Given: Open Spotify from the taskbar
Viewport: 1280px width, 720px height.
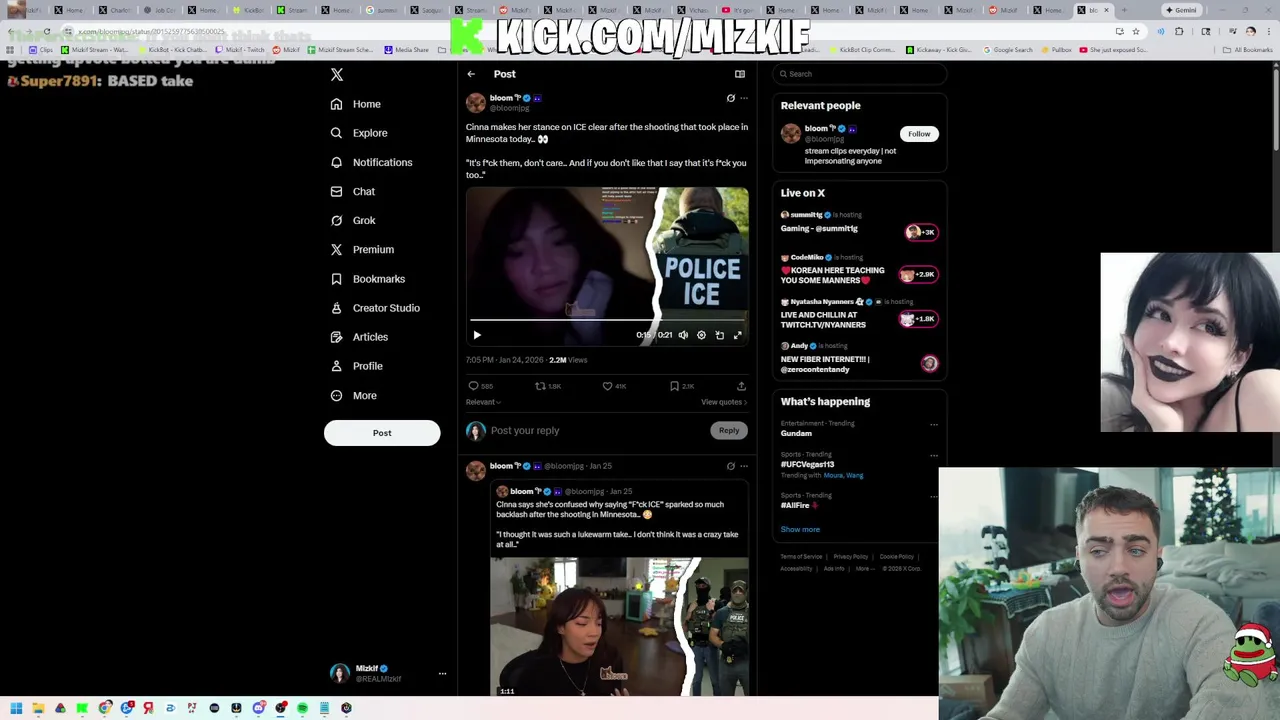Looking at the screenshot, I should tap(302, 708).
